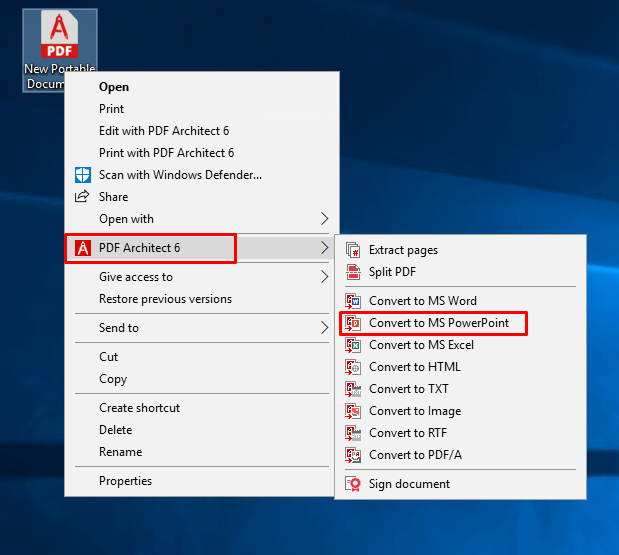Select Edit with PDF Architect 6
The height and width of the screenshot is (555, 619).
coord(201,131)
